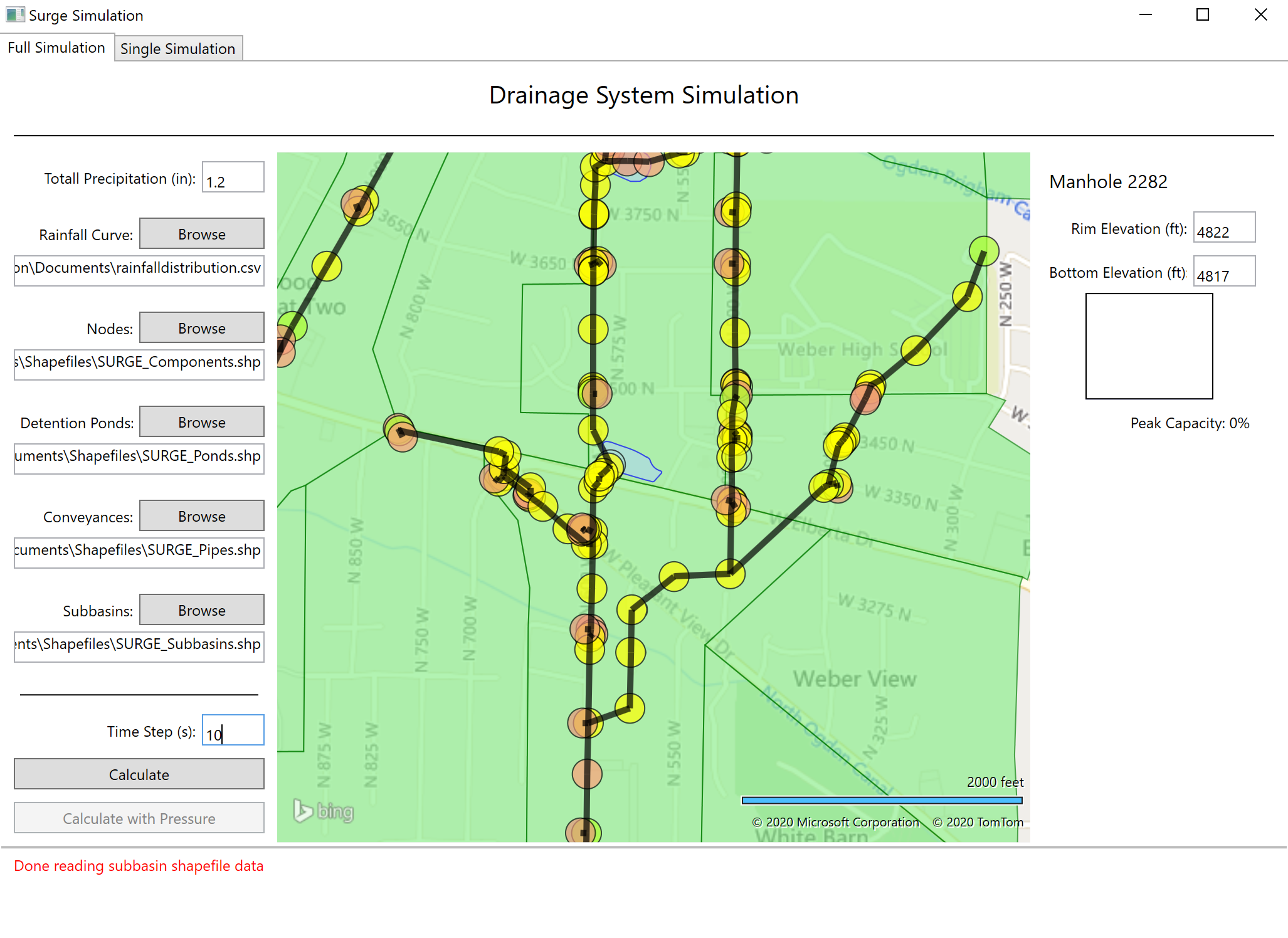
Task: Select the westernmost pipe node near N 850 W
Action: pyautogui.click(x=399, y=433)
